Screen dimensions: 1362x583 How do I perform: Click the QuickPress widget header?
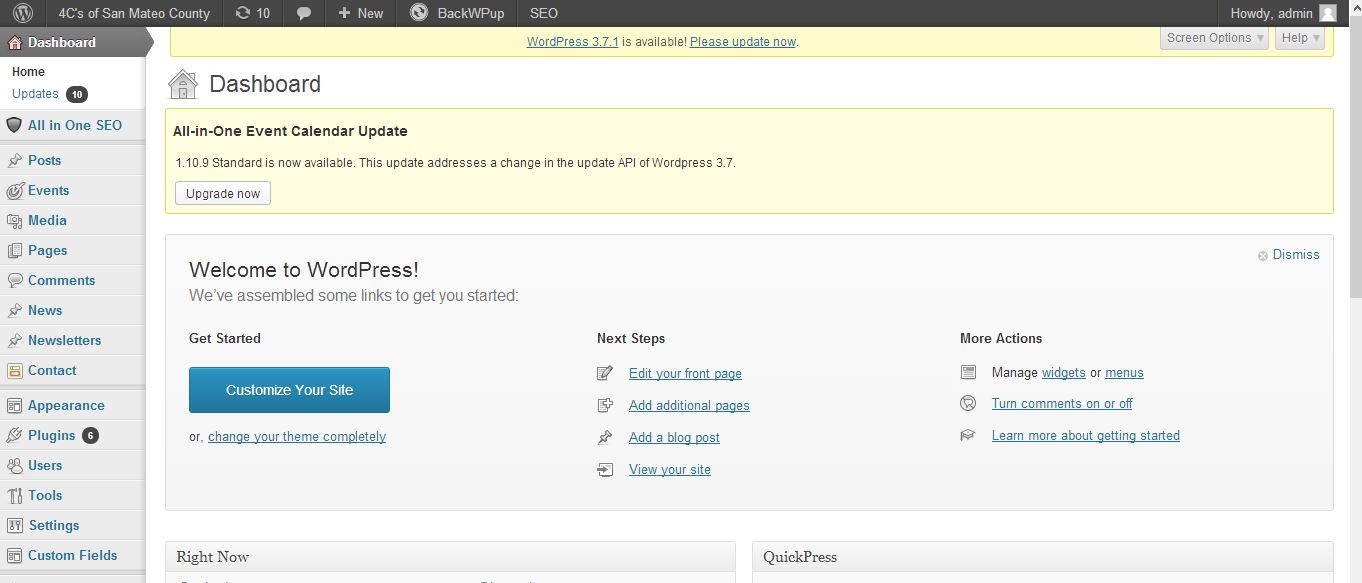[1043, 557]
